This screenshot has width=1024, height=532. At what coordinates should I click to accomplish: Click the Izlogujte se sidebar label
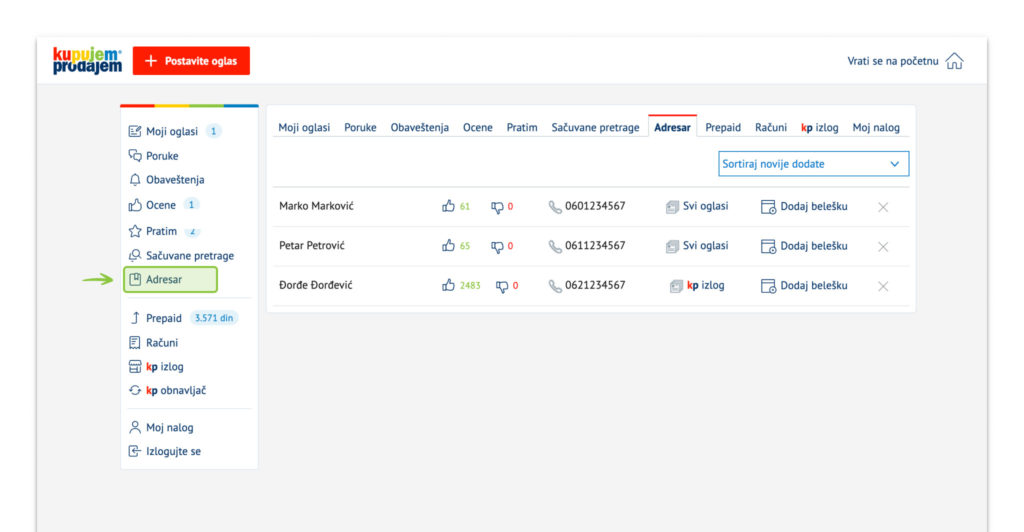coord(173,451)
